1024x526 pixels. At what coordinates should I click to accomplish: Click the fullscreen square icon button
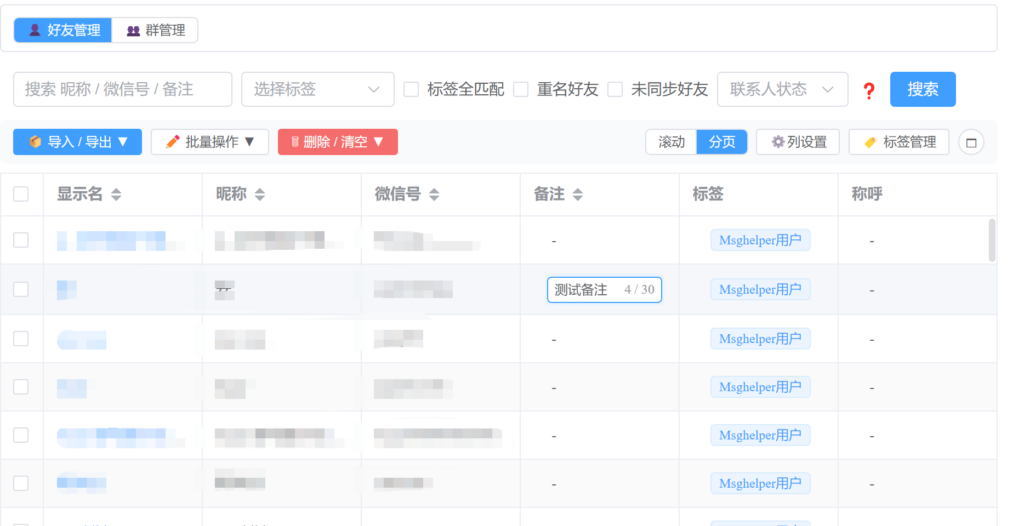[x=970, y=142]
